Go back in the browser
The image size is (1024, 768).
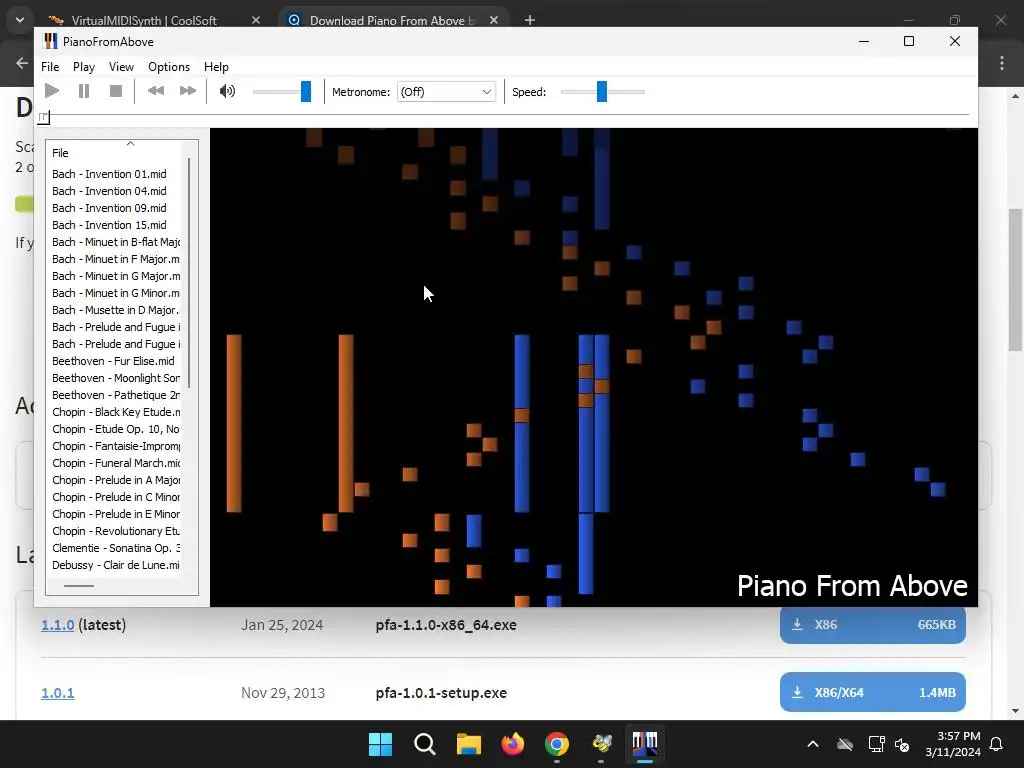coord(22,63)
